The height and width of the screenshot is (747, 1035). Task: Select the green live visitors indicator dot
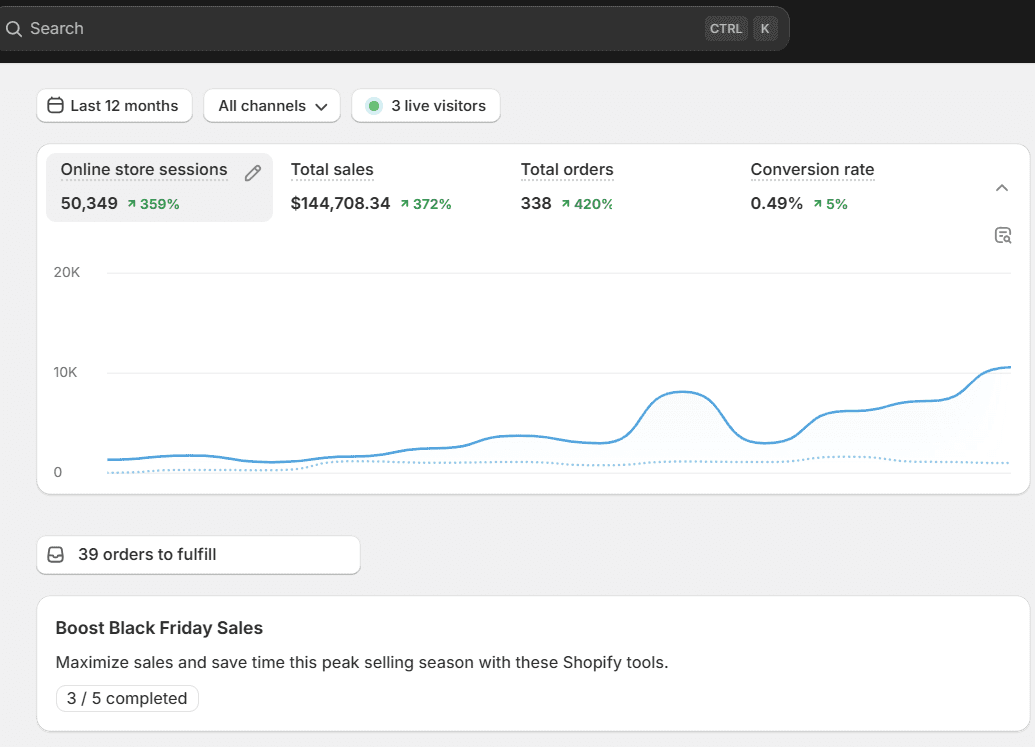click(373, 105)
